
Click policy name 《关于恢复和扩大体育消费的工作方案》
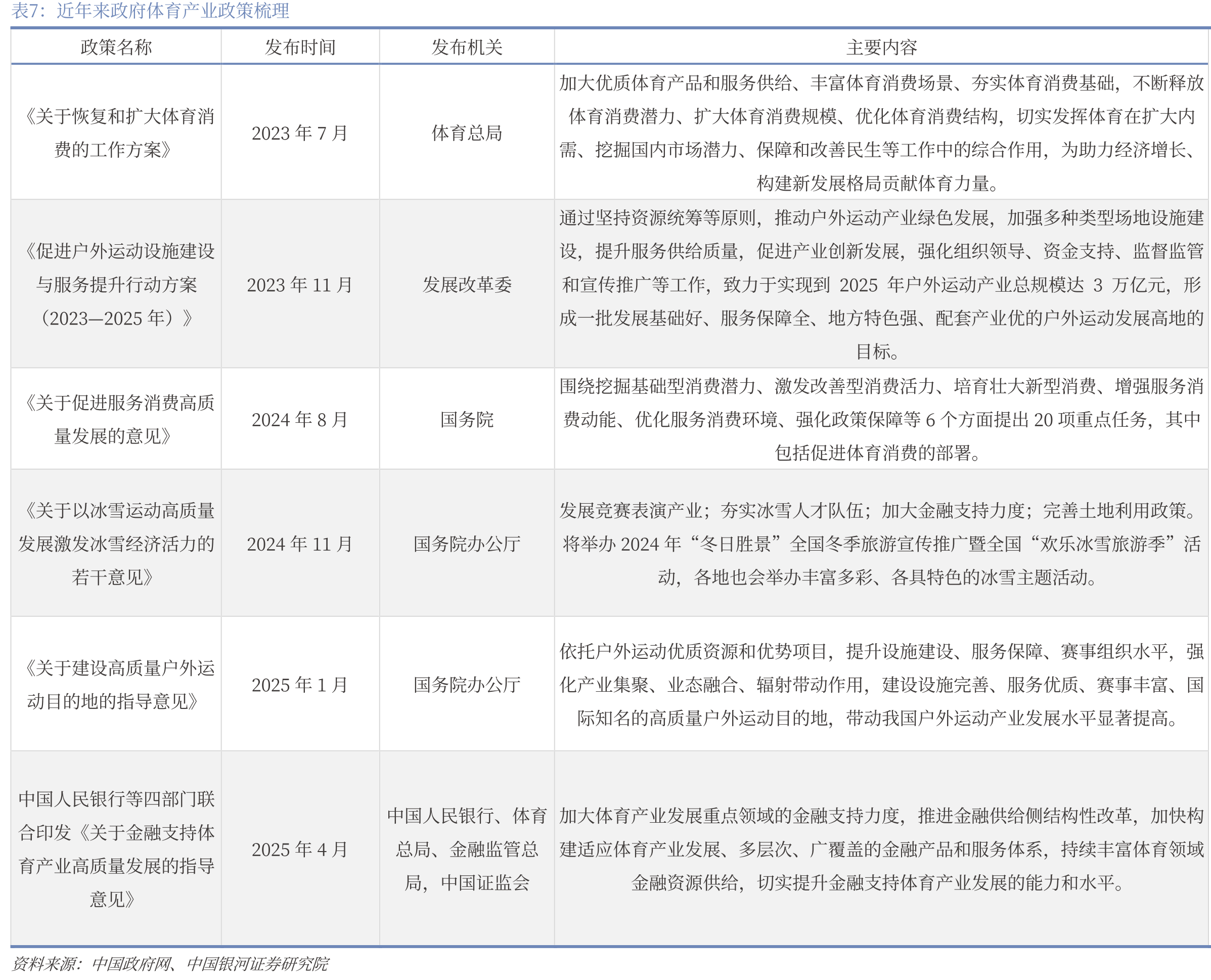116,133
